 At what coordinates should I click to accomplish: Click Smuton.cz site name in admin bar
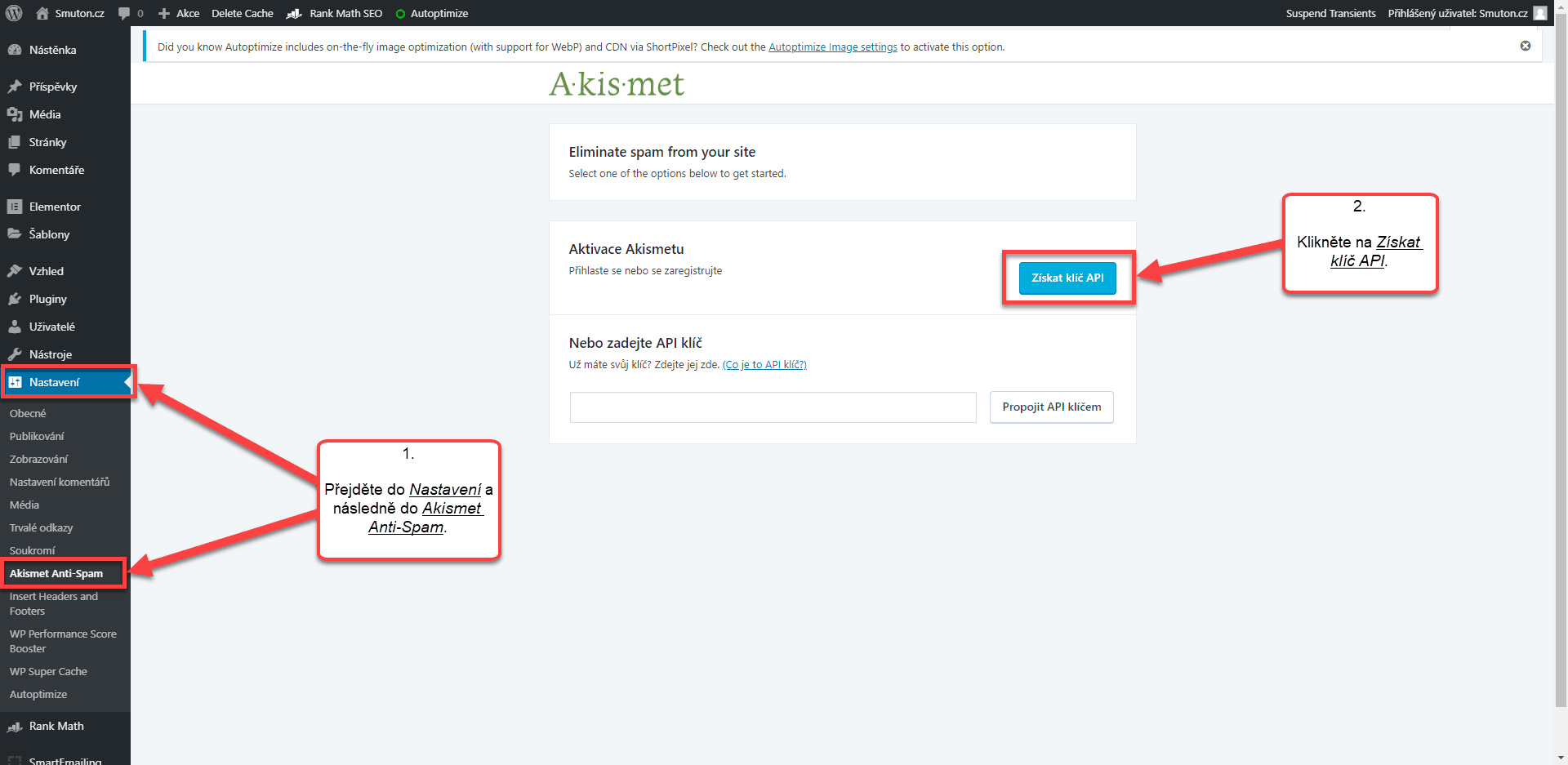(79, 14)
